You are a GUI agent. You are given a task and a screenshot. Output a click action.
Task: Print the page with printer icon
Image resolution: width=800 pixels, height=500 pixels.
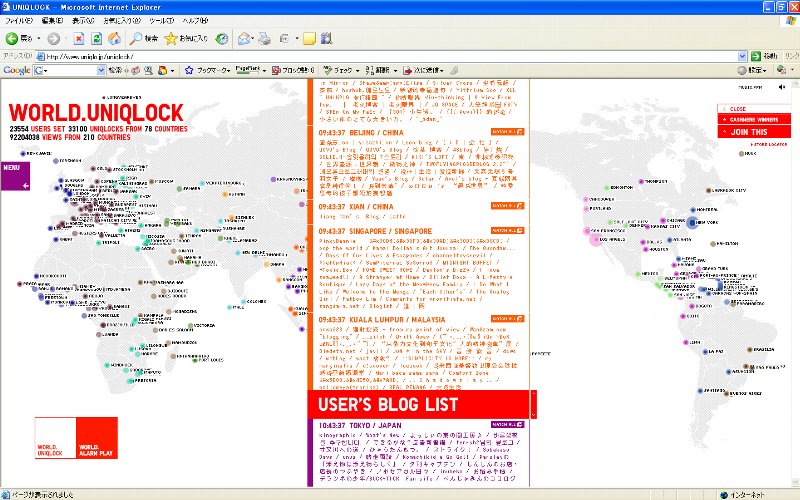(x=264, y=38)
